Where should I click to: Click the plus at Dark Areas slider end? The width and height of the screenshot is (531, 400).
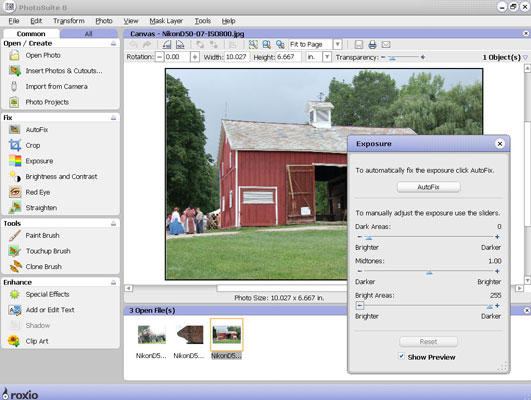pyautogui.click(x=497, y=237)
